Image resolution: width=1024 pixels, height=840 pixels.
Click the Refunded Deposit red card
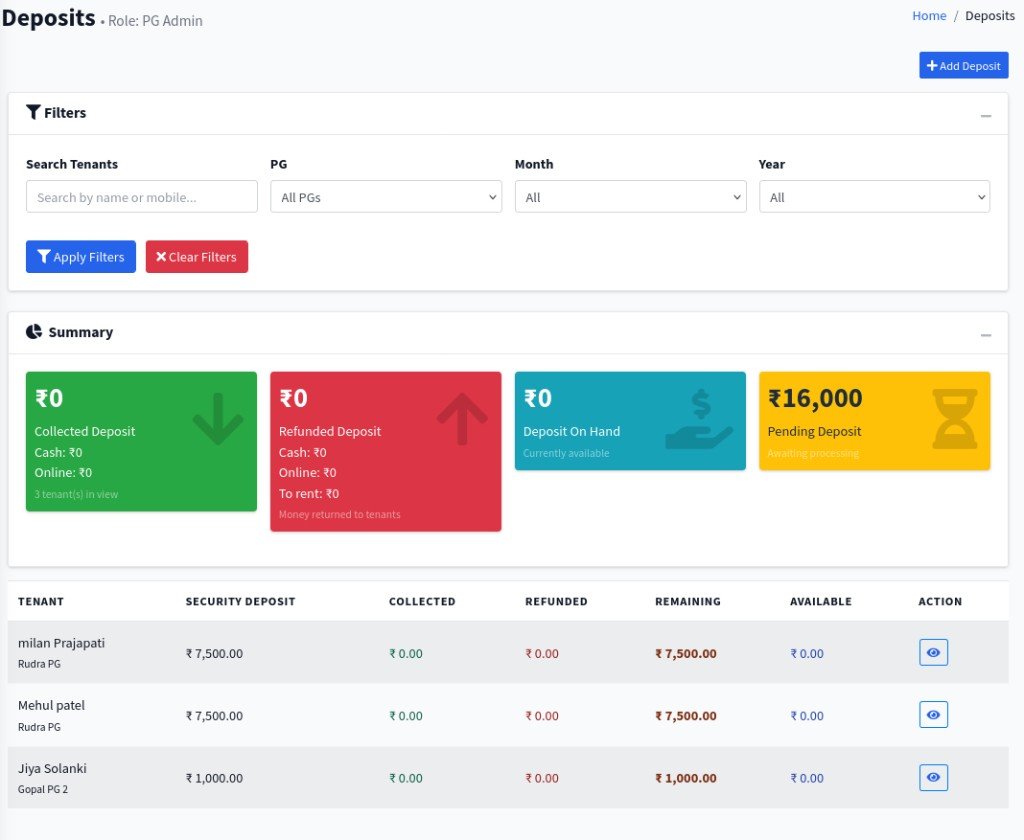pos(386,451)
